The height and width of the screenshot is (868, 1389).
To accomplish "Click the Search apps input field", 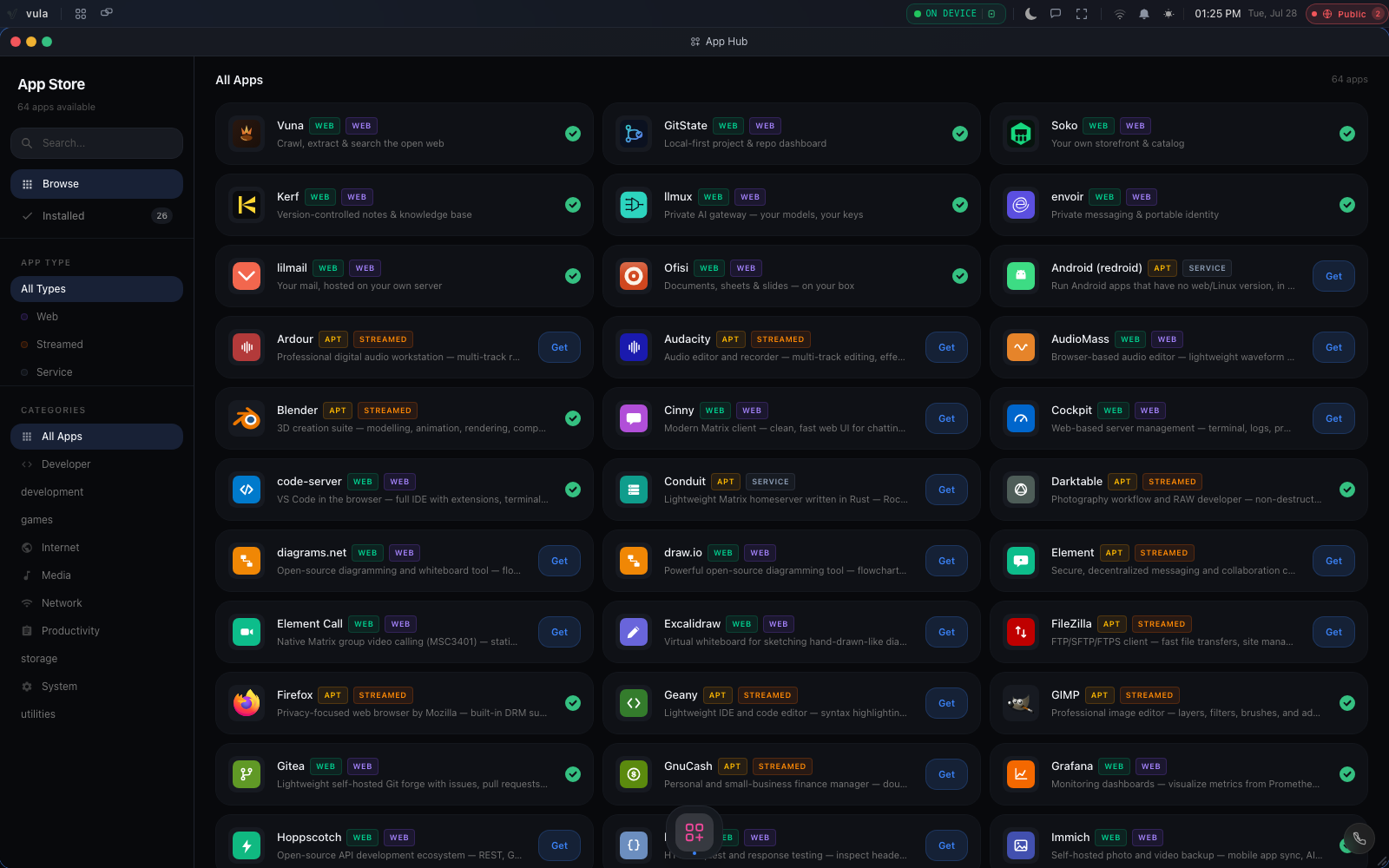I will pyautogui.click(x=96, y=143).
